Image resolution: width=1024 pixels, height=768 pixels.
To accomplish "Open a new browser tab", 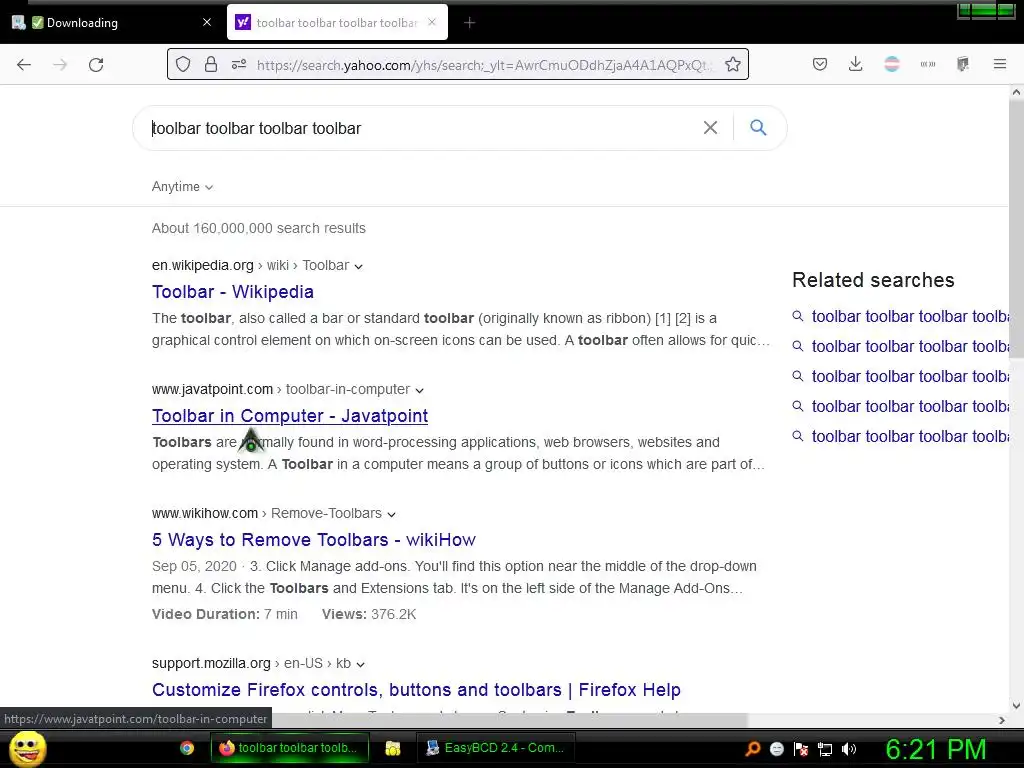I will pos(470,23).
